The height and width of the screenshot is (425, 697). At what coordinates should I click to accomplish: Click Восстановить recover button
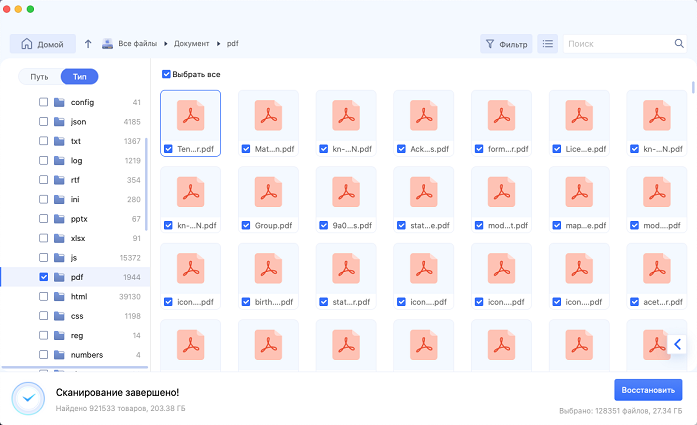click(x=648, y=390)
